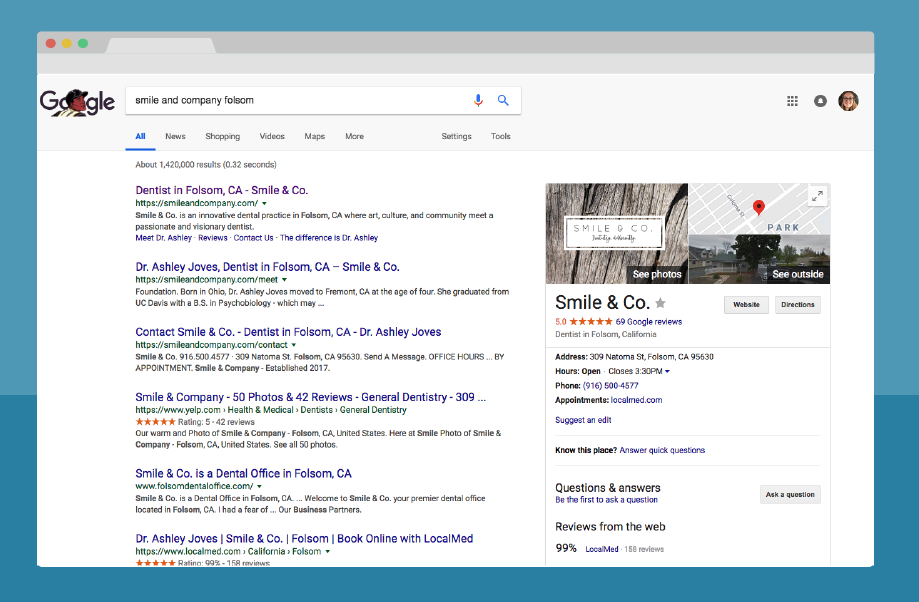Switch to the News tab

coord(175,136)
